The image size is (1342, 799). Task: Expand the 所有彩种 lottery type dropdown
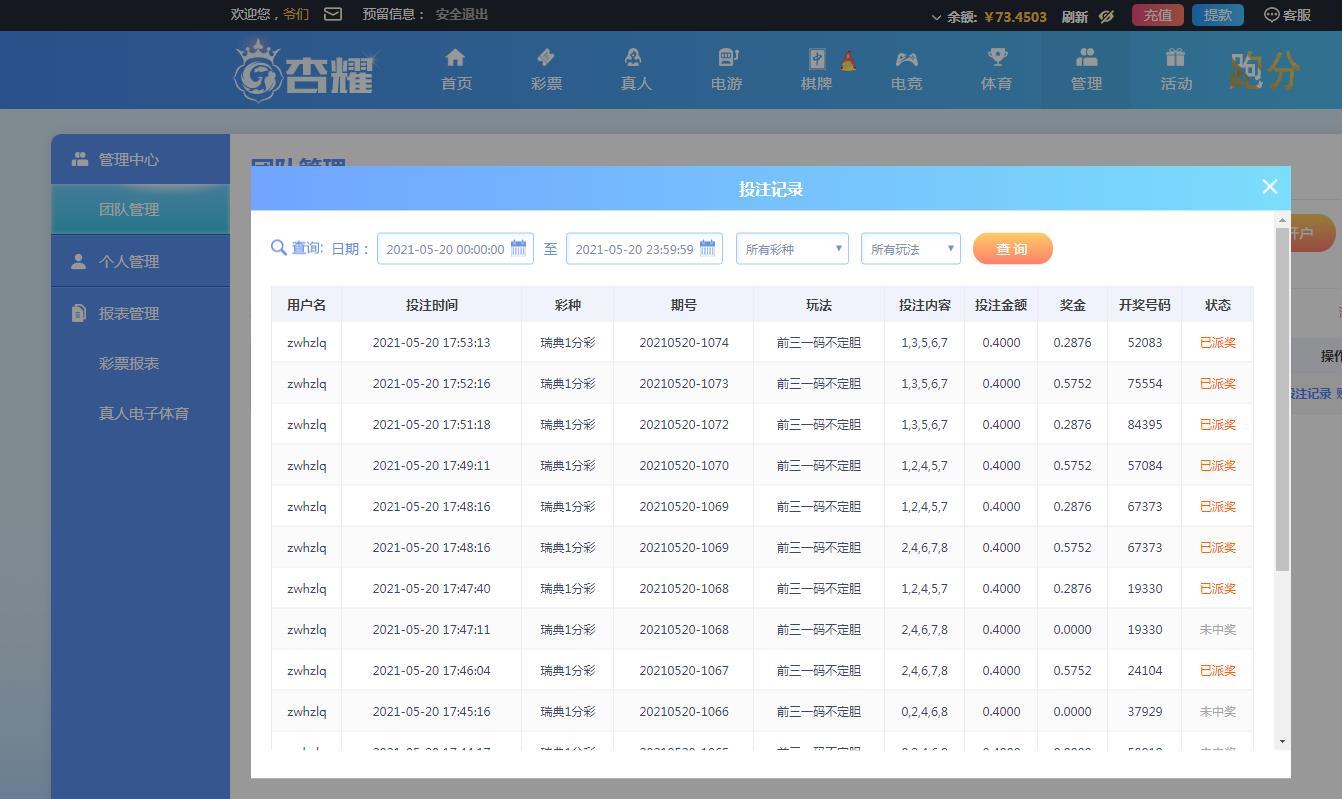[x=792, y=249]
